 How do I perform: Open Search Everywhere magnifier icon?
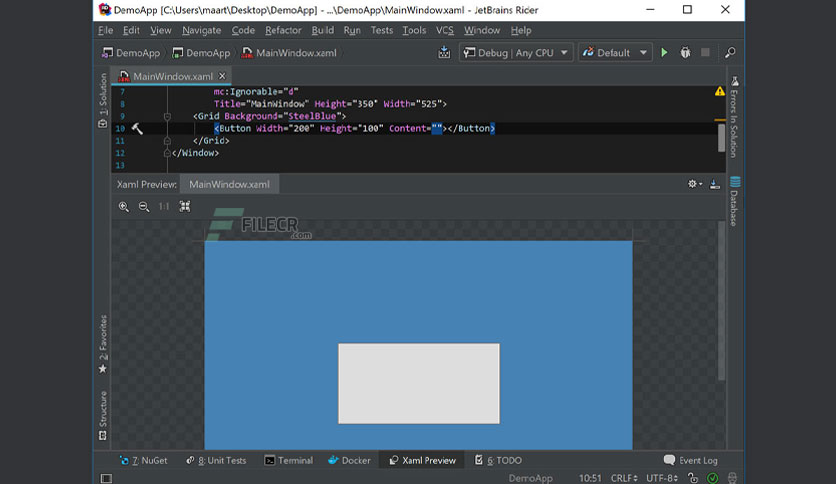coord(730,52)
